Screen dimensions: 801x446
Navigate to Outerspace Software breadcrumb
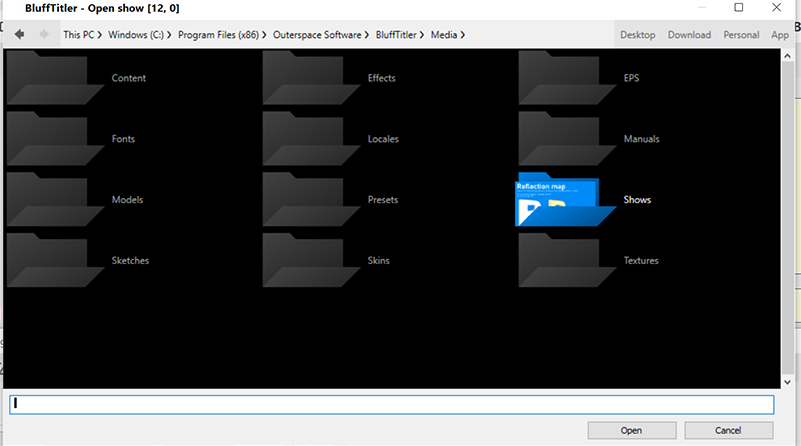(317, 35)
